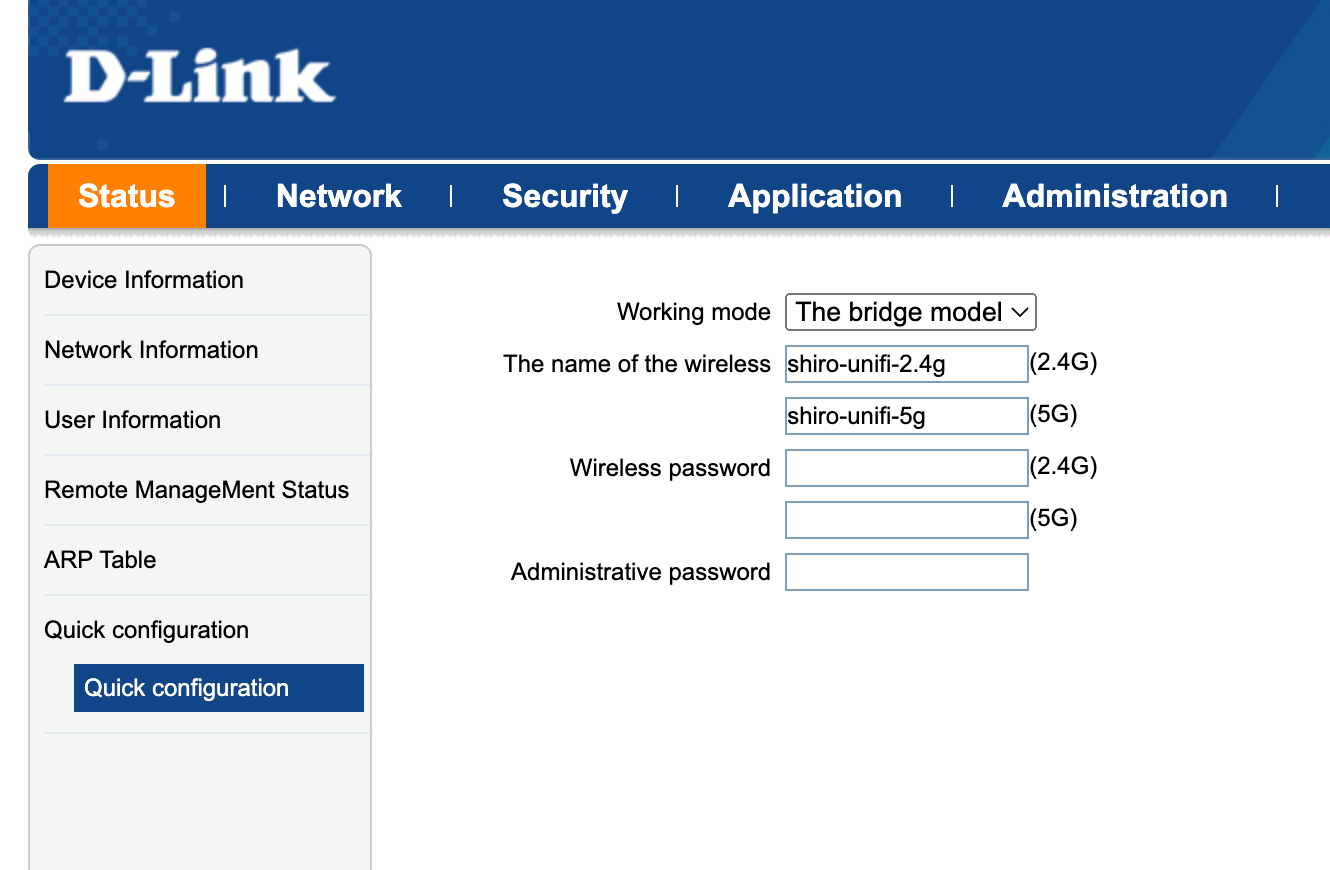Click the Administrative password field
This screenshot has height=870, width=1330.
point(907,572)
